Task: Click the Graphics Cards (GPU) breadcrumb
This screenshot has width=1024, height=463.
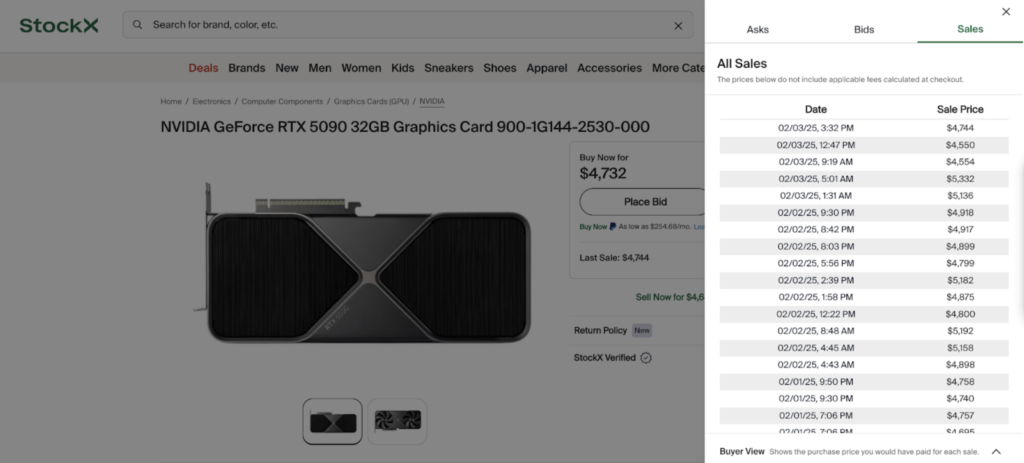Action: click(371, 101)
